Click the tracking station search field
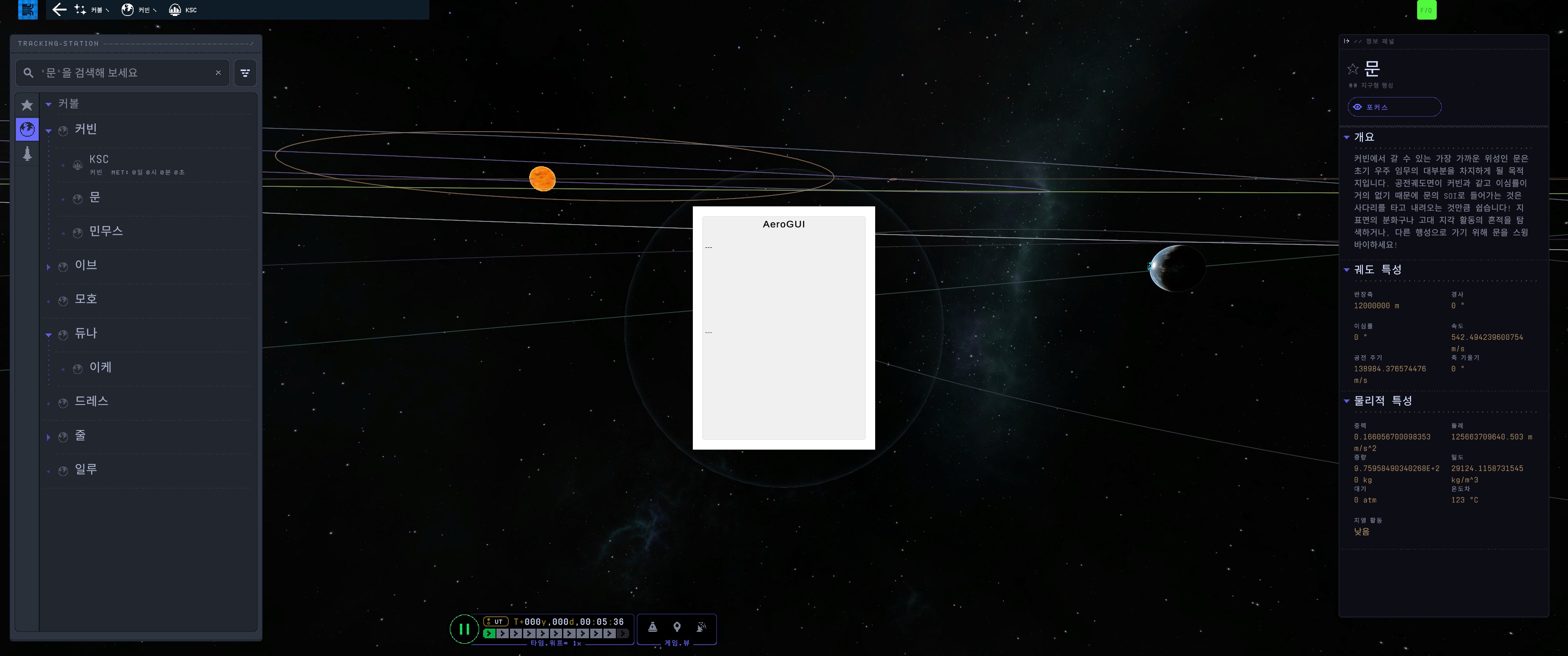1568x656 pixels. click(x=122, y=73)
